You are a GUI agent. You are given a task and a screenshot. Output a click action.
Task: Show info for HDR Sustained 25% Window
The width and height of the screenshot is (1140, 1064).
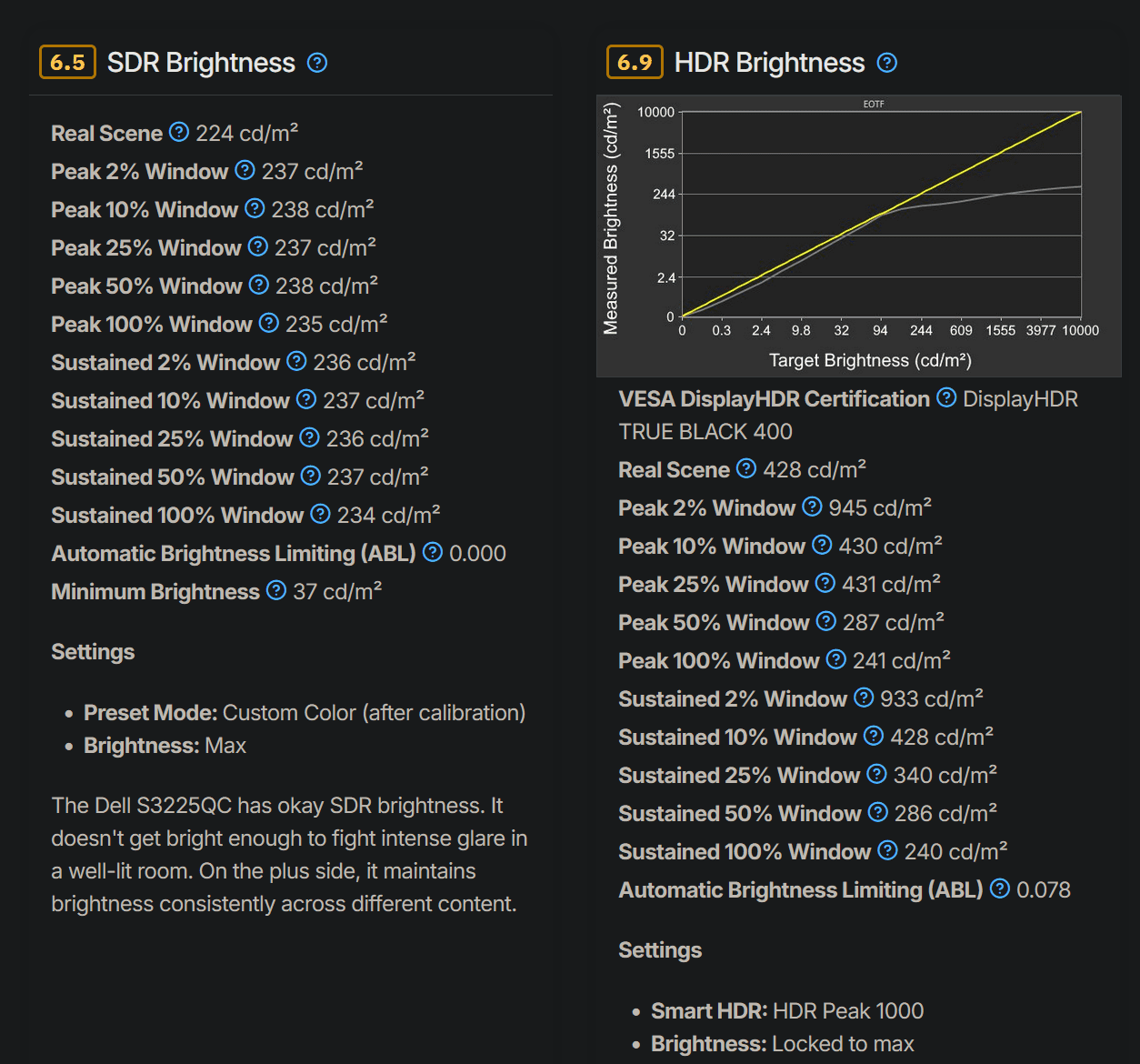pyautogui.click(x=876, y=775)
